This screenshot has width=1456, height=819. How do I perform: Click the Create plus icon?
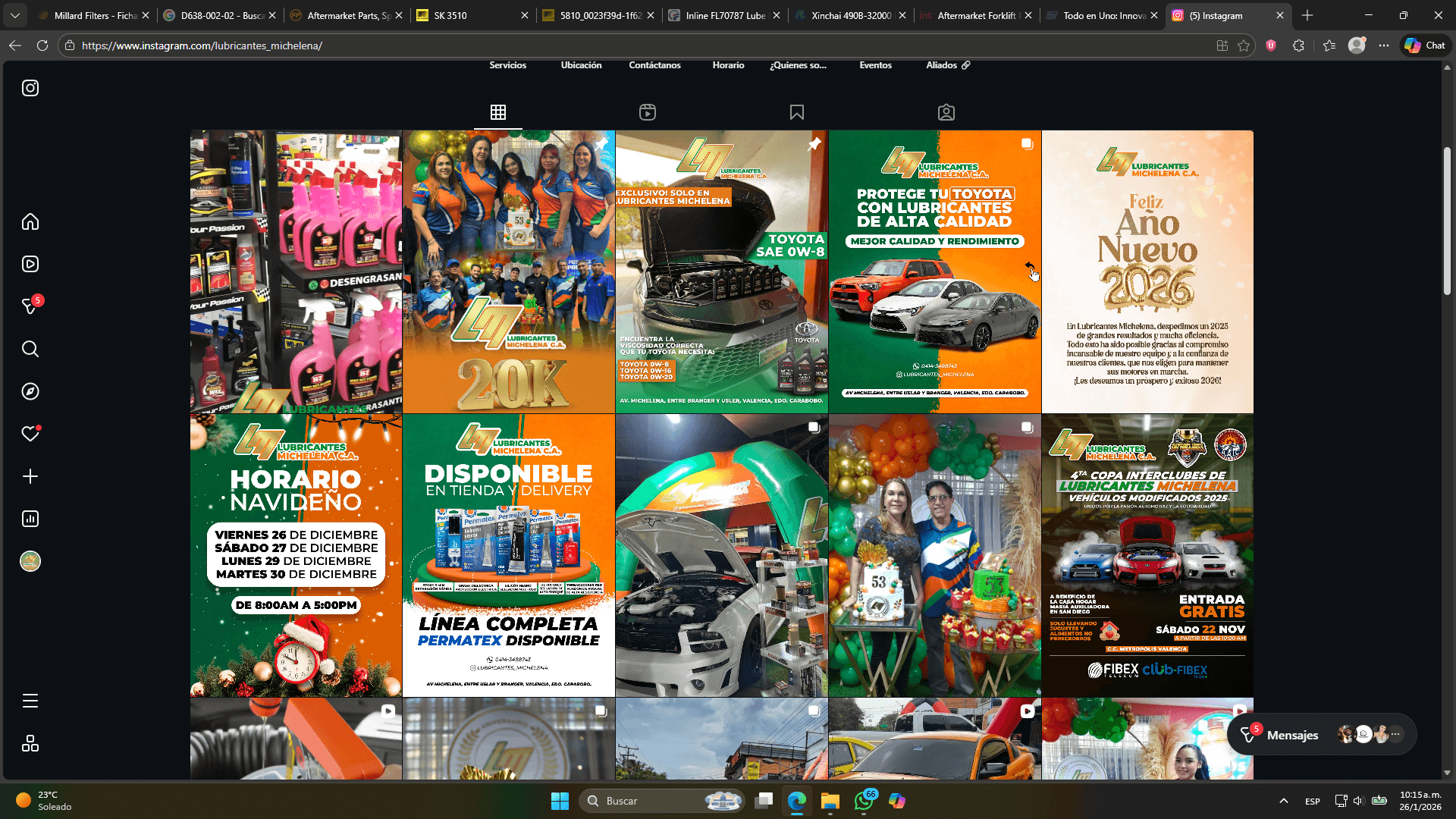coord(30,476)
